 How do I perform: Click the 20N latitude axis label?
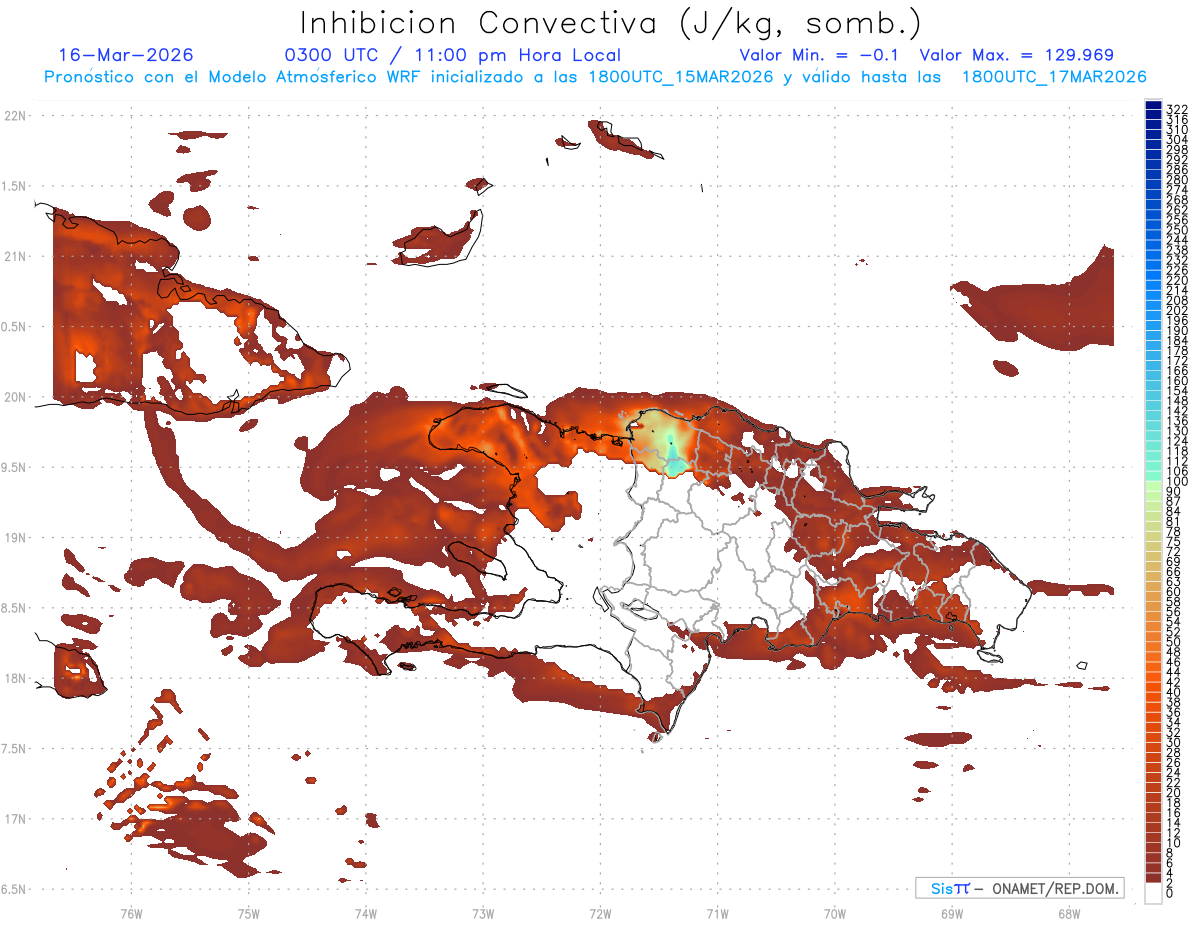15,397
